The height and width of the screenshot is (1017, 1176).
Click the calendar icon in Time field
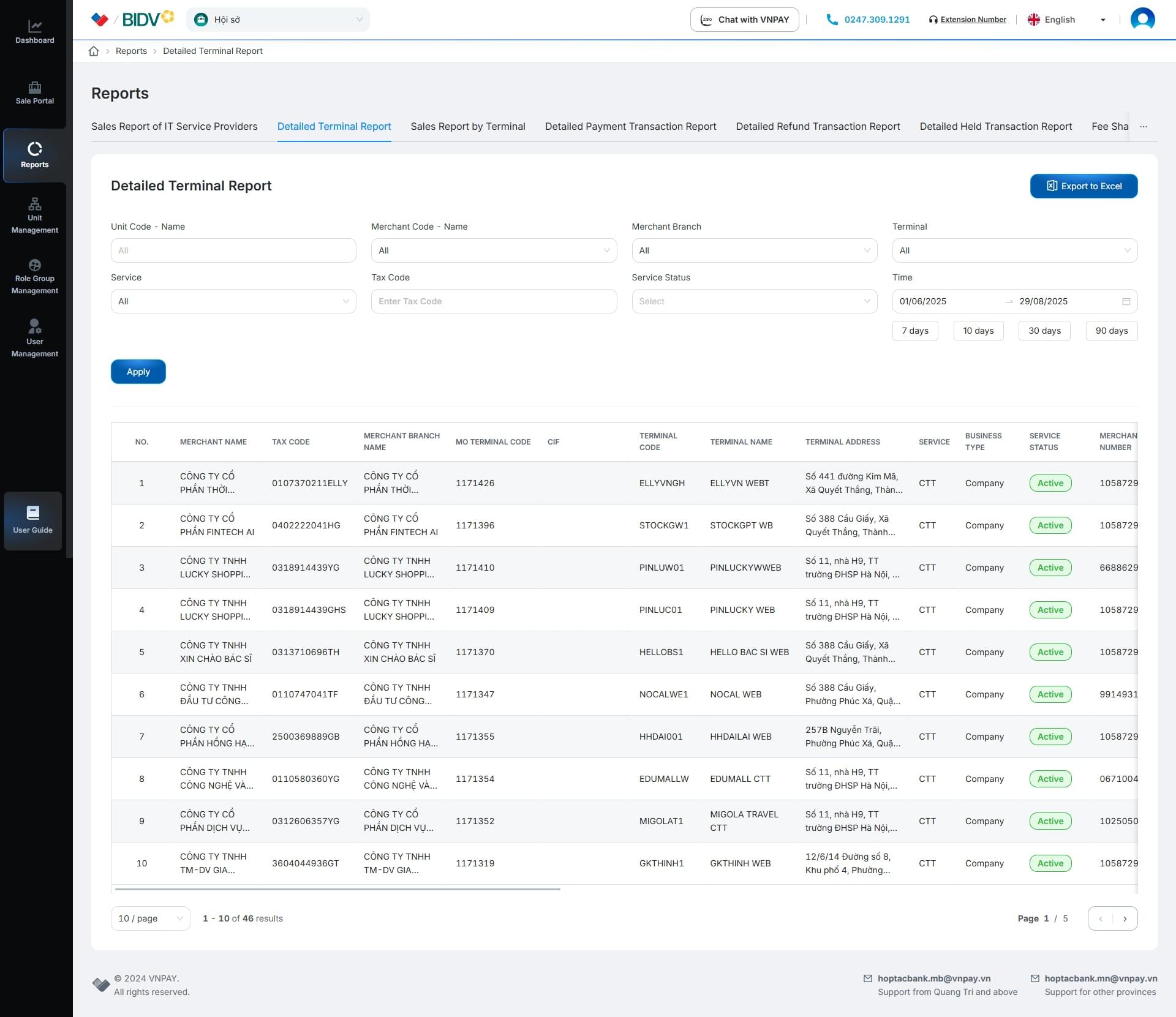[x=1126, y=301]
